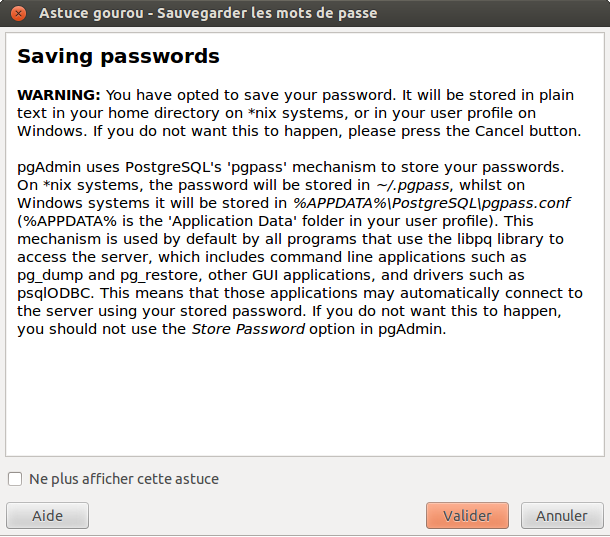Enable the "Ne plus afficher cette astuce" checkbox
This screenshot has width=610, height=537.
point(15,479)
